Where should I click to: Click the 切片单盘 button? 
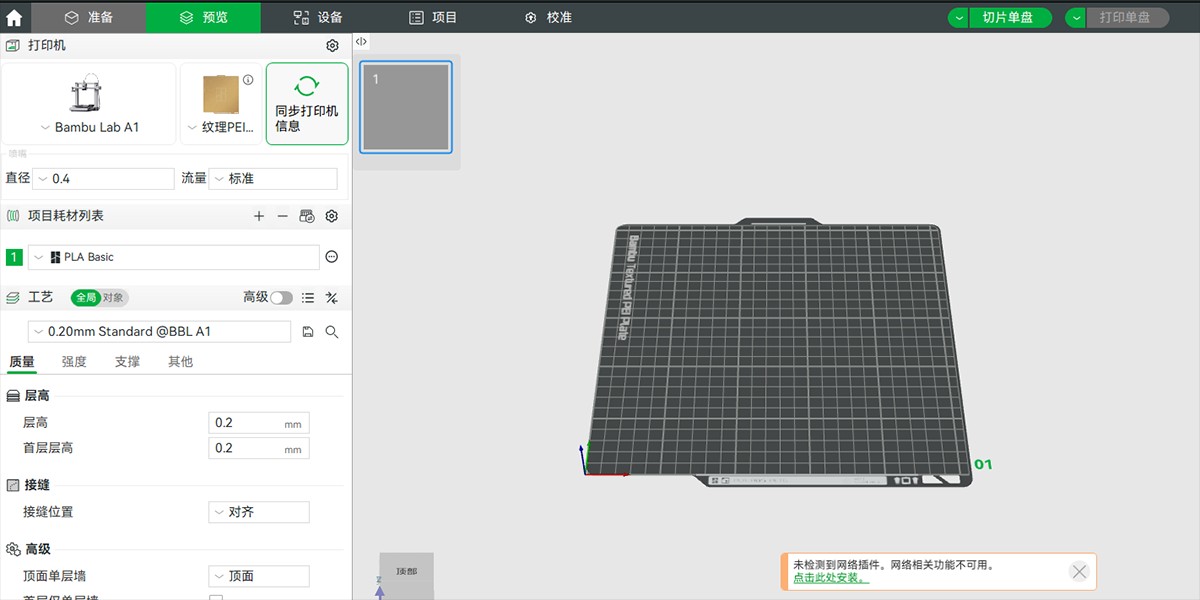[x=1010, y=17]
